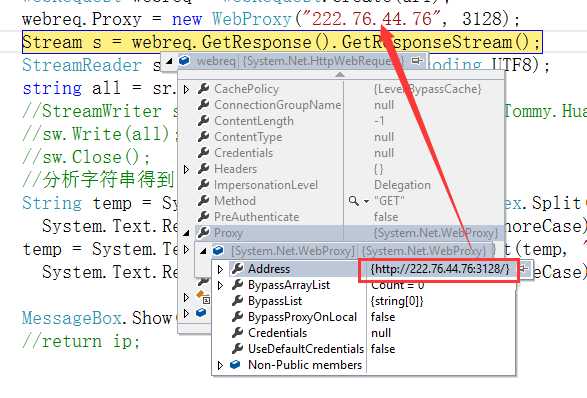
Task: Click the blue cube icon of webreq datatip
Action: 184,60
